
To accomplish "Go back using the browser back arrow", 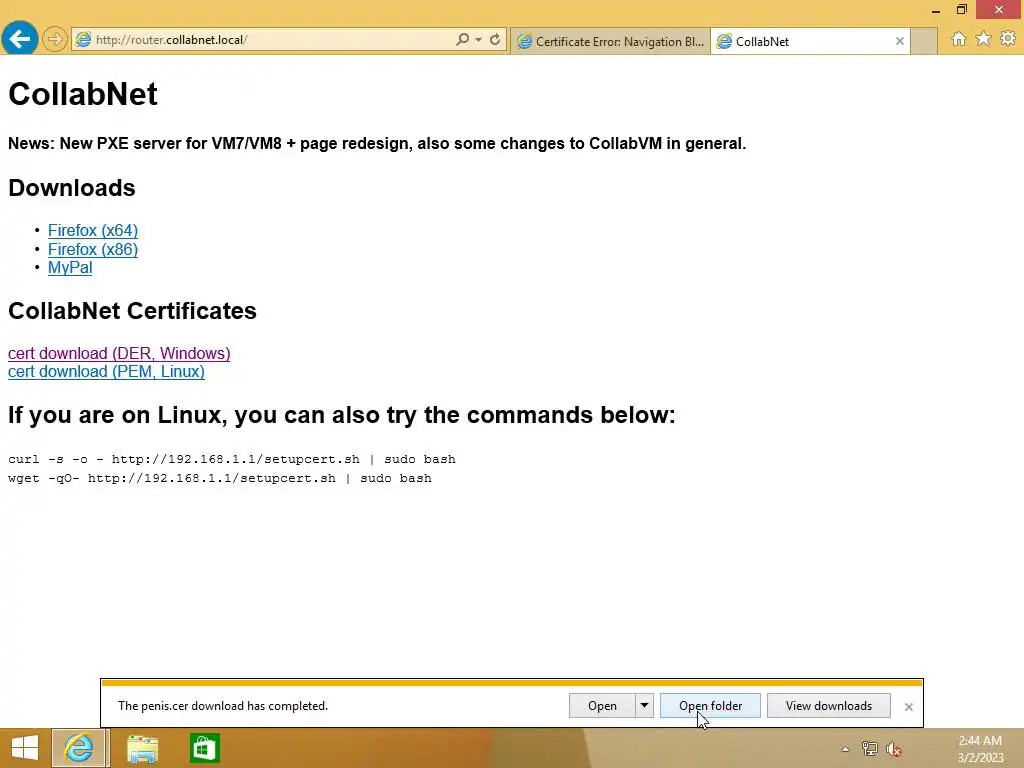I will (x=20, y=39).
